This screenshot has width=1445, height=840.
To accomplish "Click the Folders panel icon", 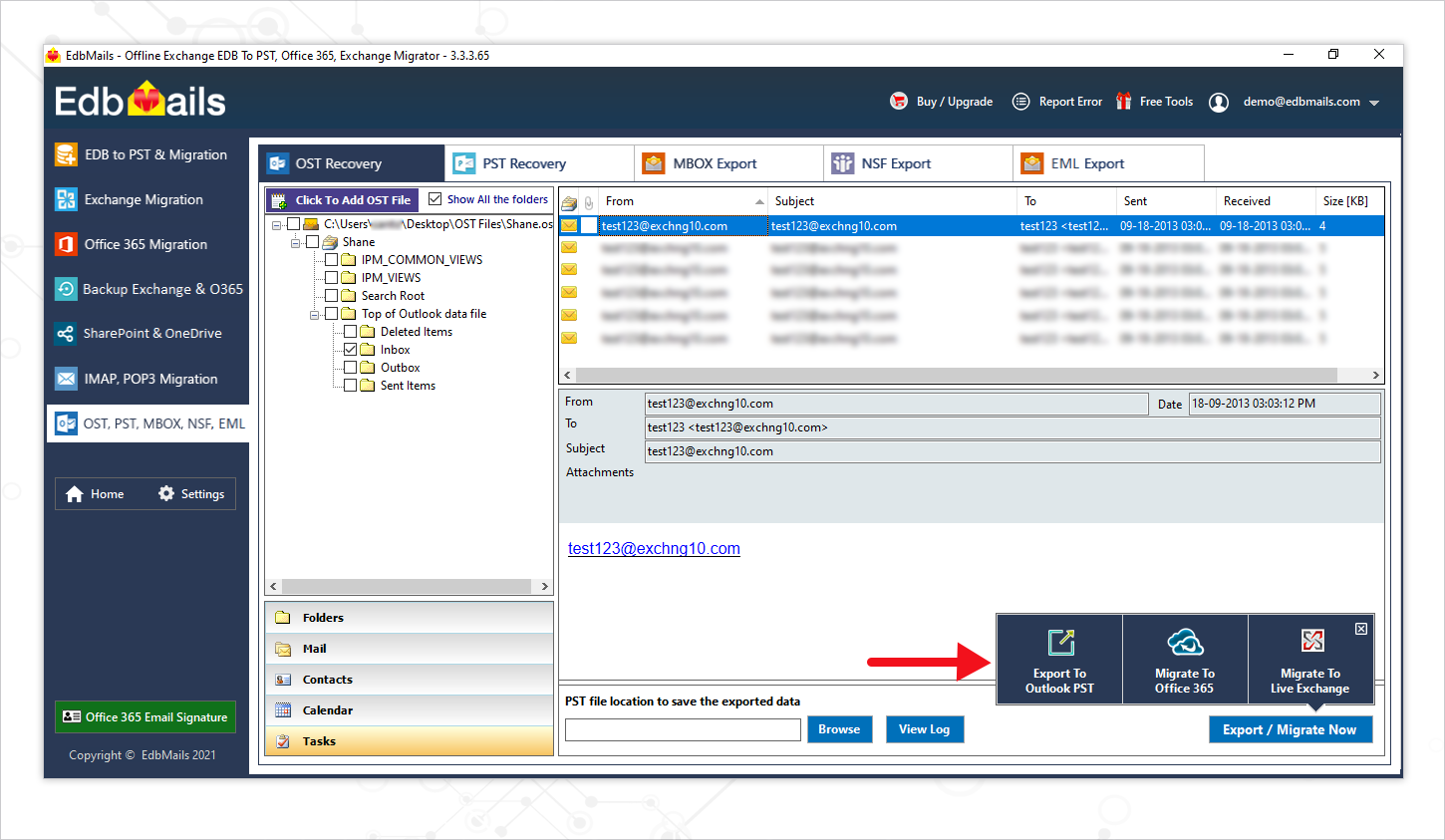I will pos(283,618).
